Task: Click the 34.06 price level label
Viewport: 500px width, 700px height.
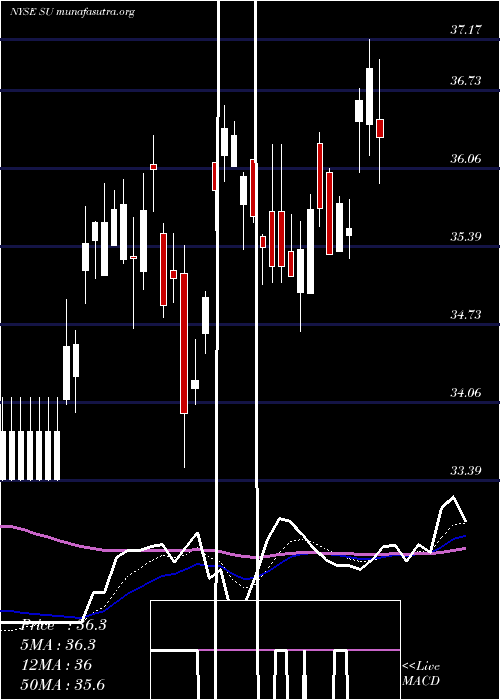Action: click(466, 393)
